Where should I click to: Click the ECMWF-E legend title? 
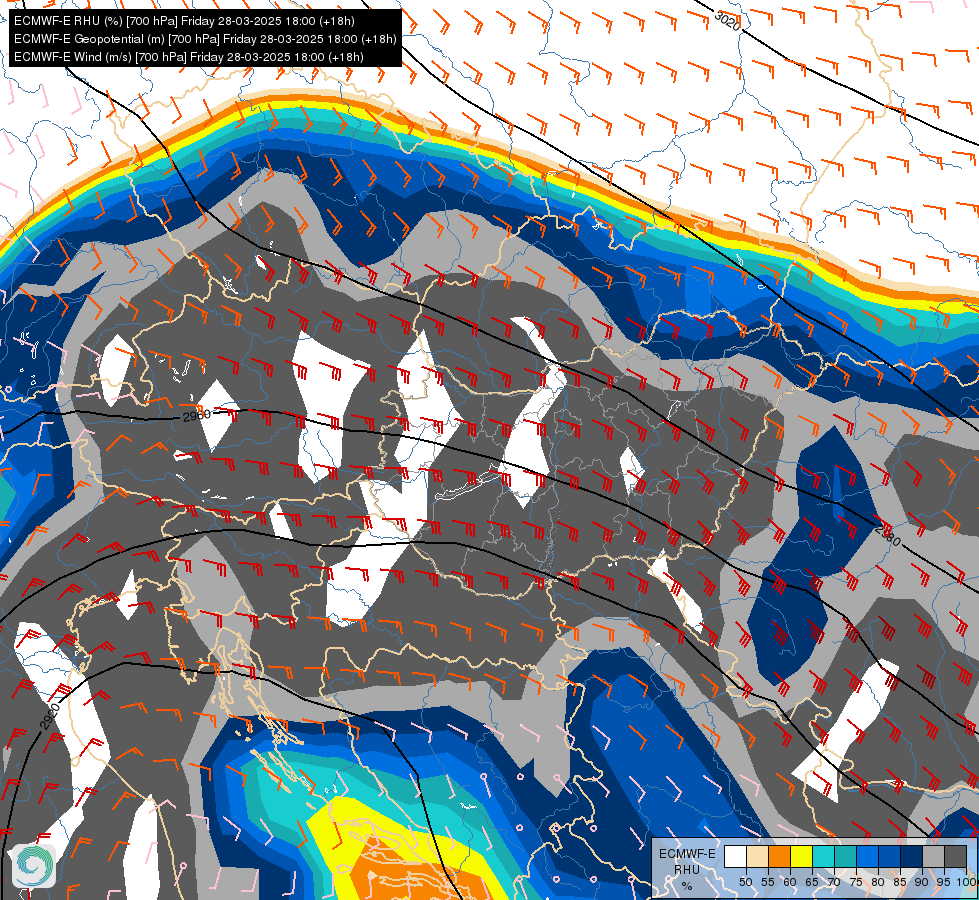[x=687, y=854]
